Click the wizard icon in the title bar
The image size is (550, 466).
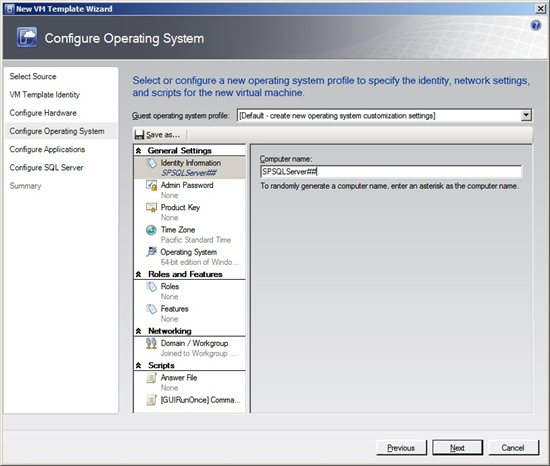(x=10, y=9)
